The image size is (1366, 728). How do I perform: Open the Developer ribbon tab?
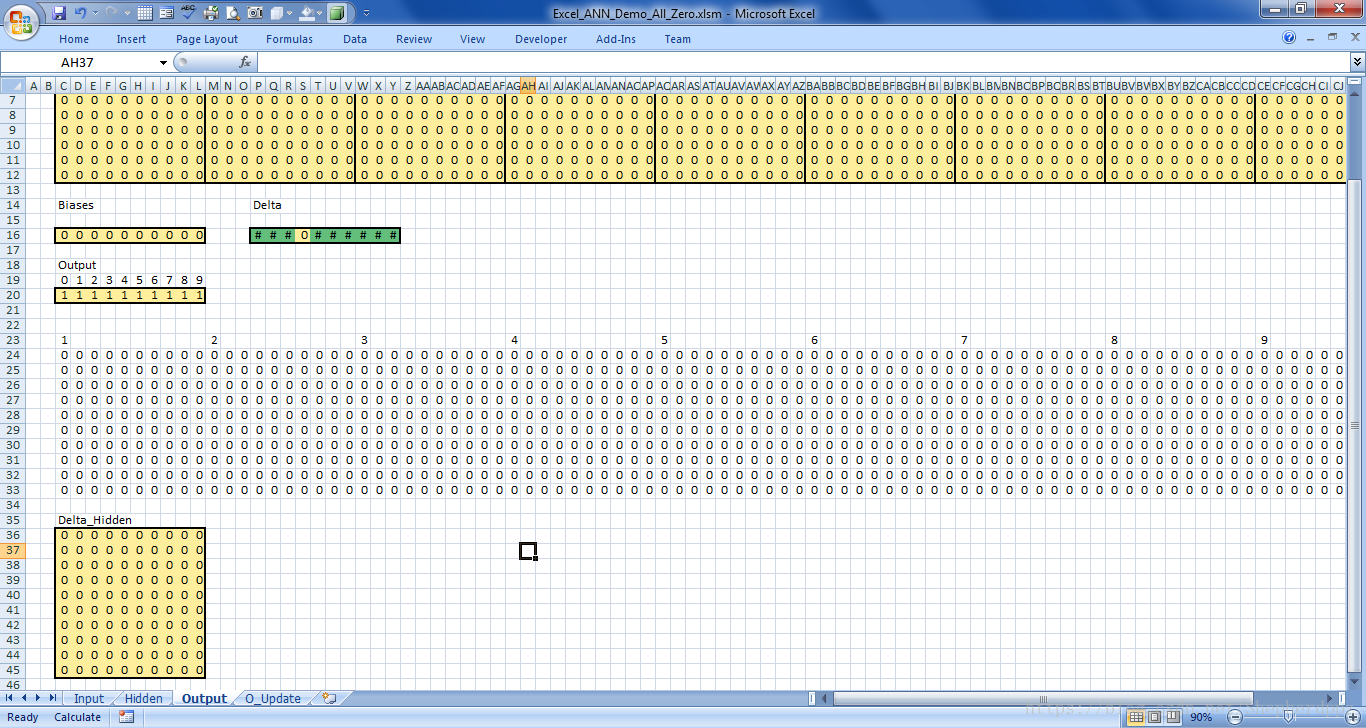pos(541,39)
